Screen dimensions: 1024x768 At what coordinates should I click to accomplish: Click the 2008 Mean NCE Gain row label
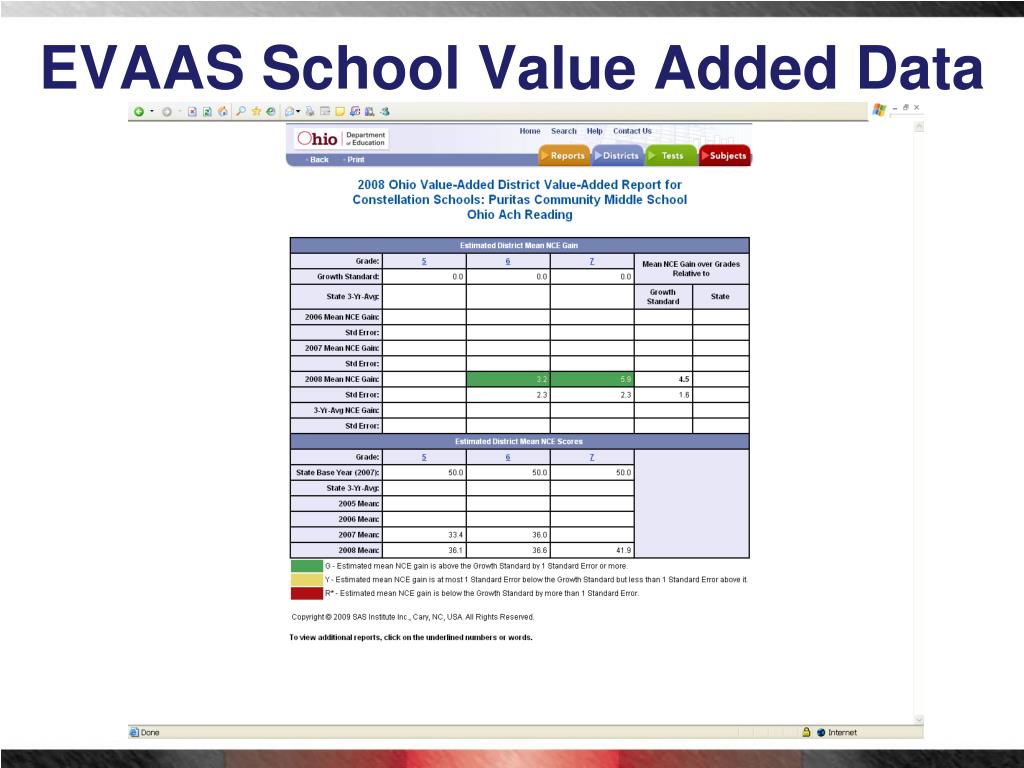[342, 379]
